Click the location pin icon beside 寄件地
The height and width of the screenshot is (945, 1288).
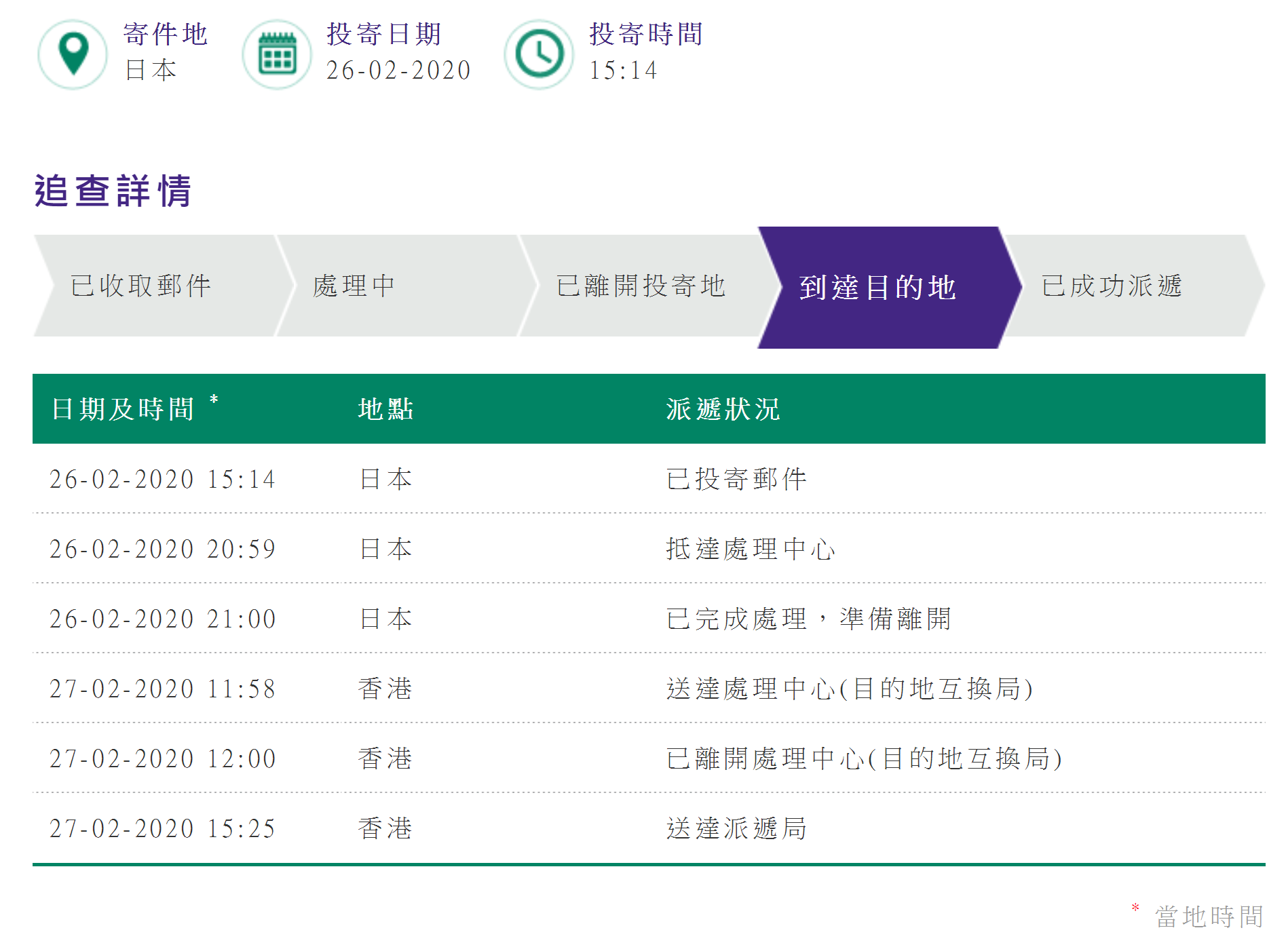click(x=73, y=54)
